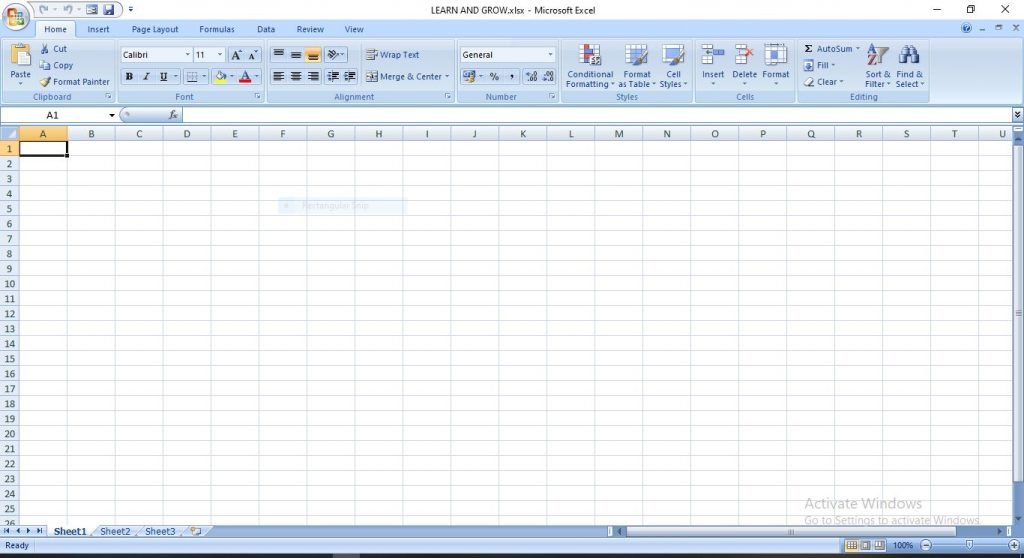This screenshot has width=1024, height=558.
Task: Click the zoom slider handle
Action: 969,545
